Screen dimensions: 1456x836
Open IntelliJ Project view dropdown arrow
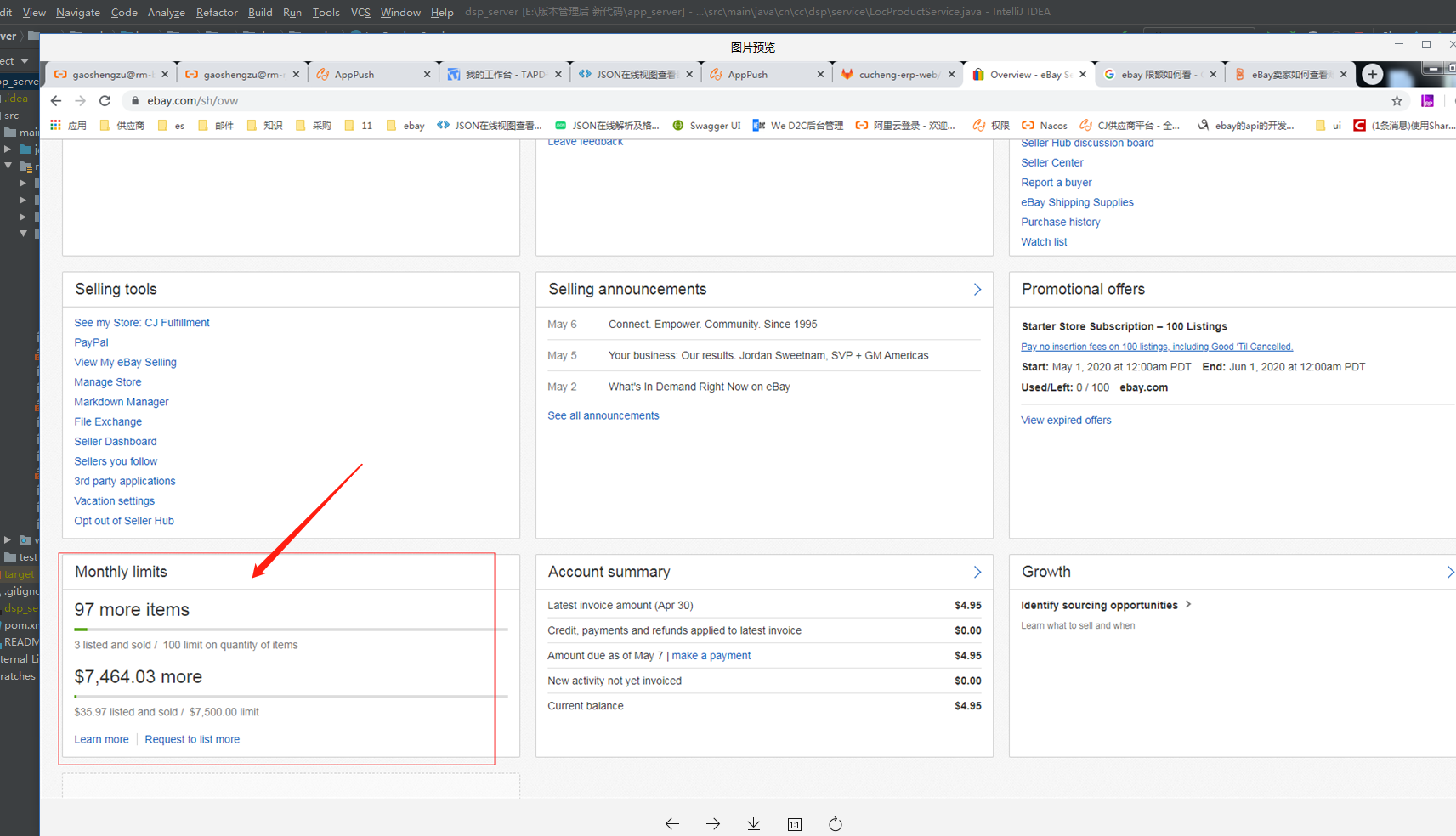25,61
